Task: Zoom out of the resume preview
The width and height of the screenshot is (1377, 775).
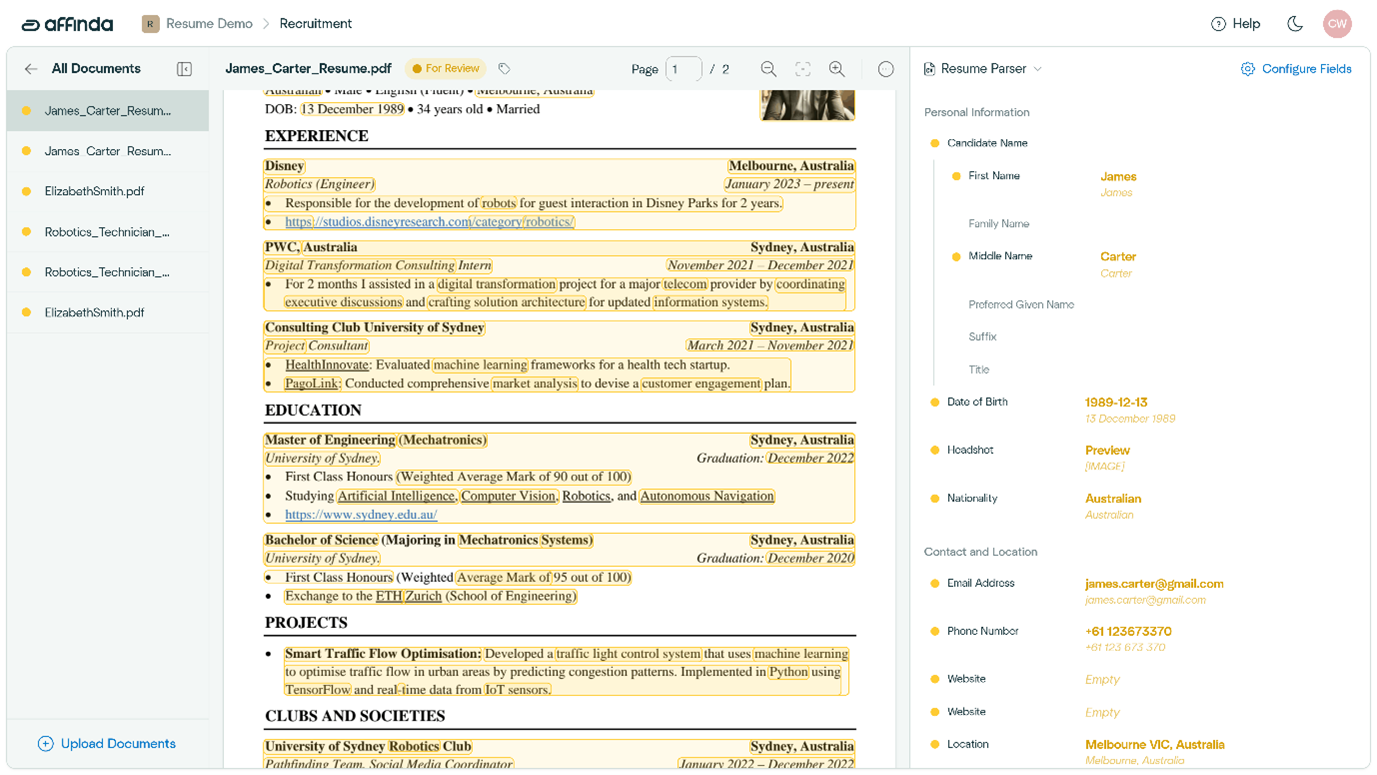Action: coord(768,69)
